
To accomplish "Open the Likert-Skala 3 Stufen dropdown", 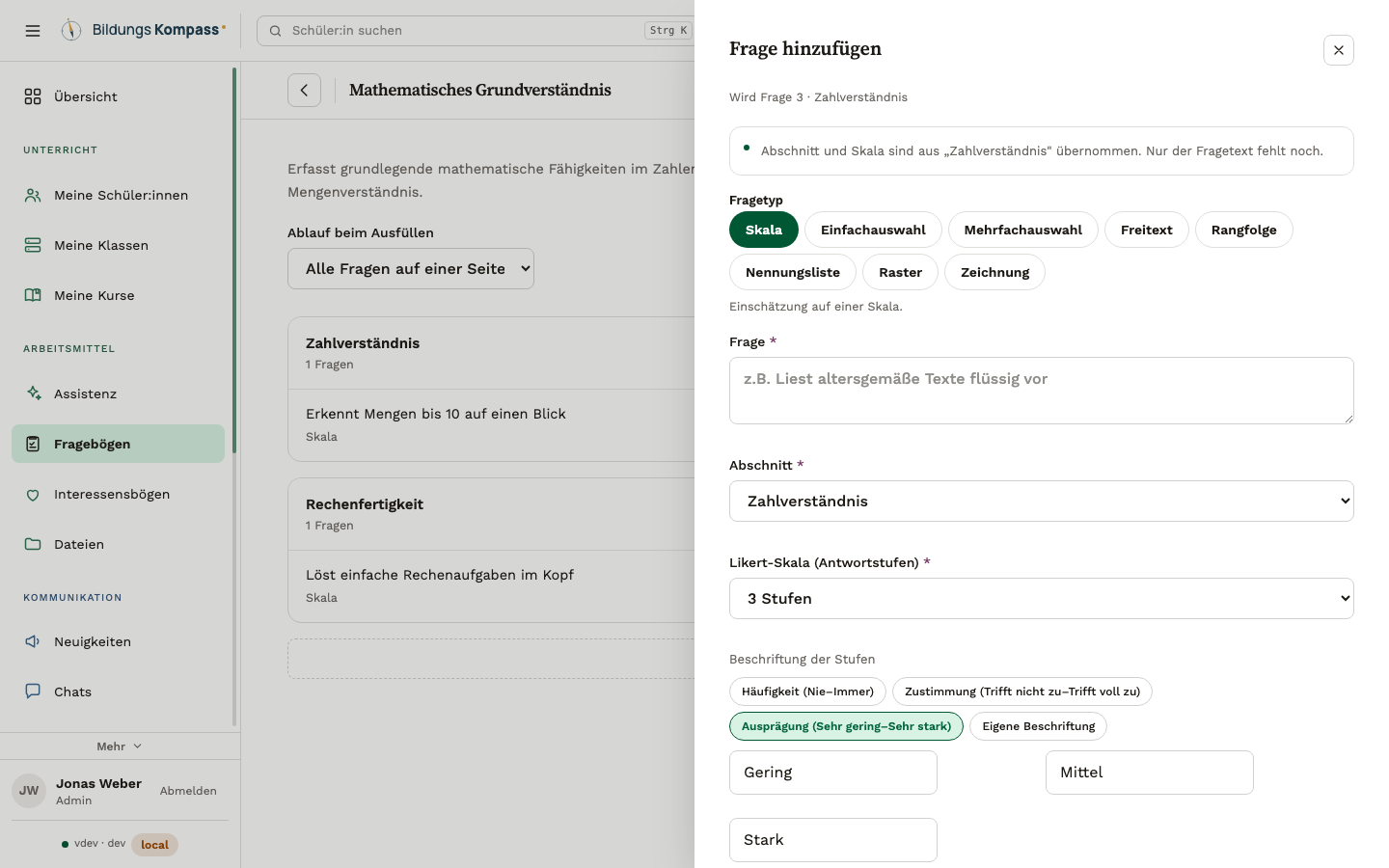I will (1042, 599).
